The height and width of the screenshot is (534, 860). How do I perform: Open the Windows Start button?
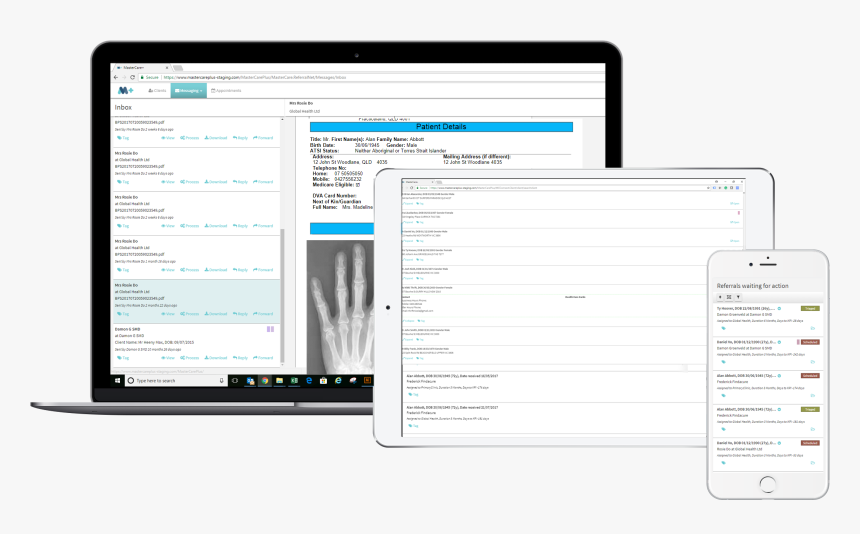[117, 380]
